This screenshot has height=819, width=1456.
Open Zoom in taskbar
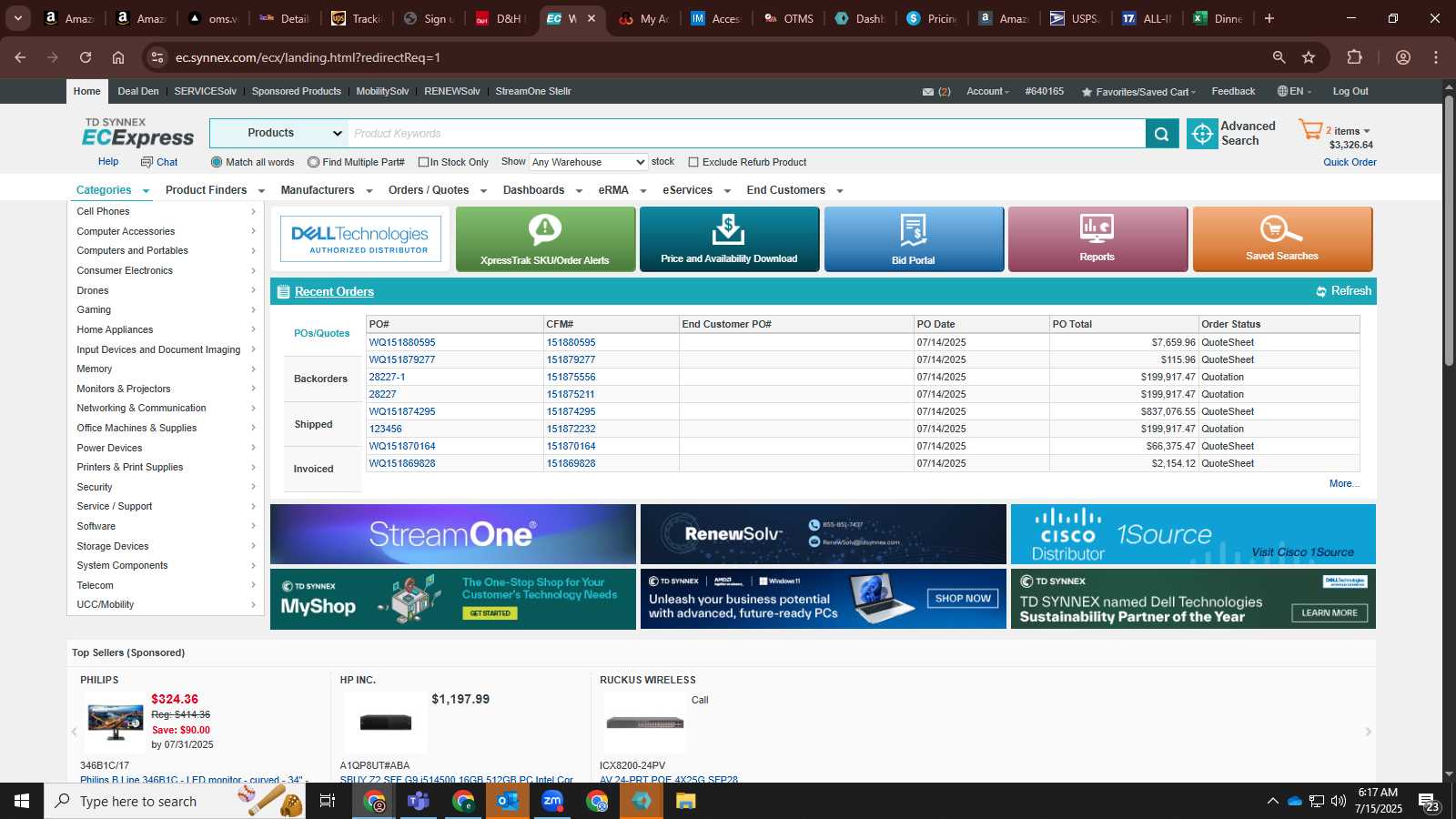(552, 801)
